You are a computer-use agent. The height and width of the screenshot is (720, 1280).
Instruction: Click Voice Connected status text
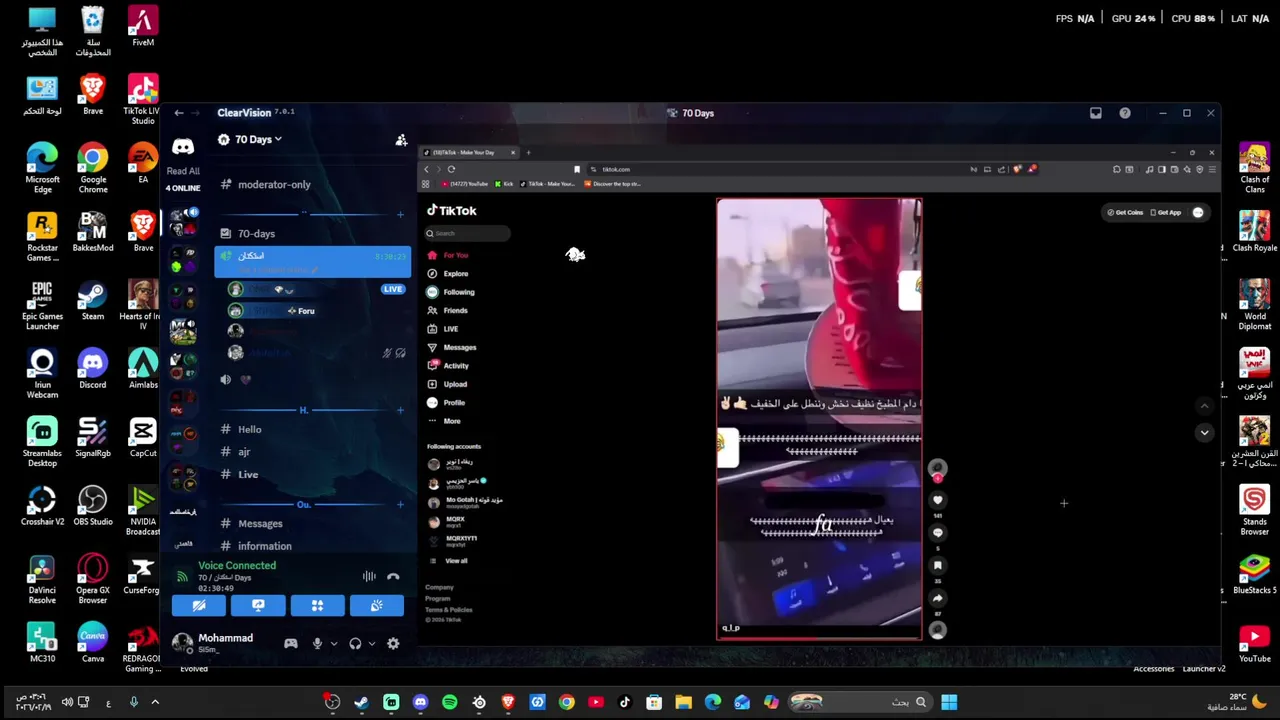coord(237,565)
